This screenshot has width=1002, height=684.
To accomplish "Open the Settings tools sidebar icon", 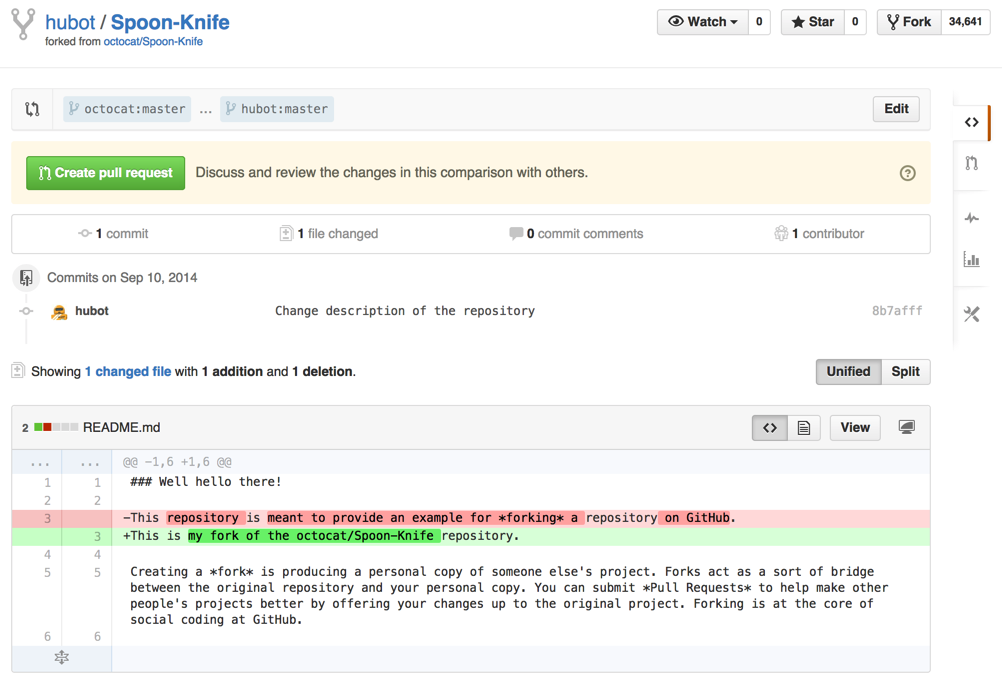I will (971, 314).
